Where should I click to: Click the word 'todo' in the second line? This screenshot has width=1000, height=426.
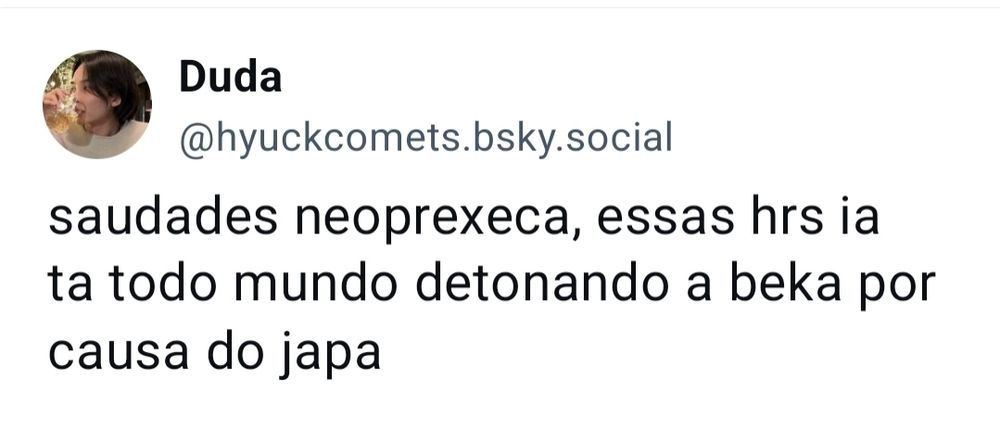164,285
